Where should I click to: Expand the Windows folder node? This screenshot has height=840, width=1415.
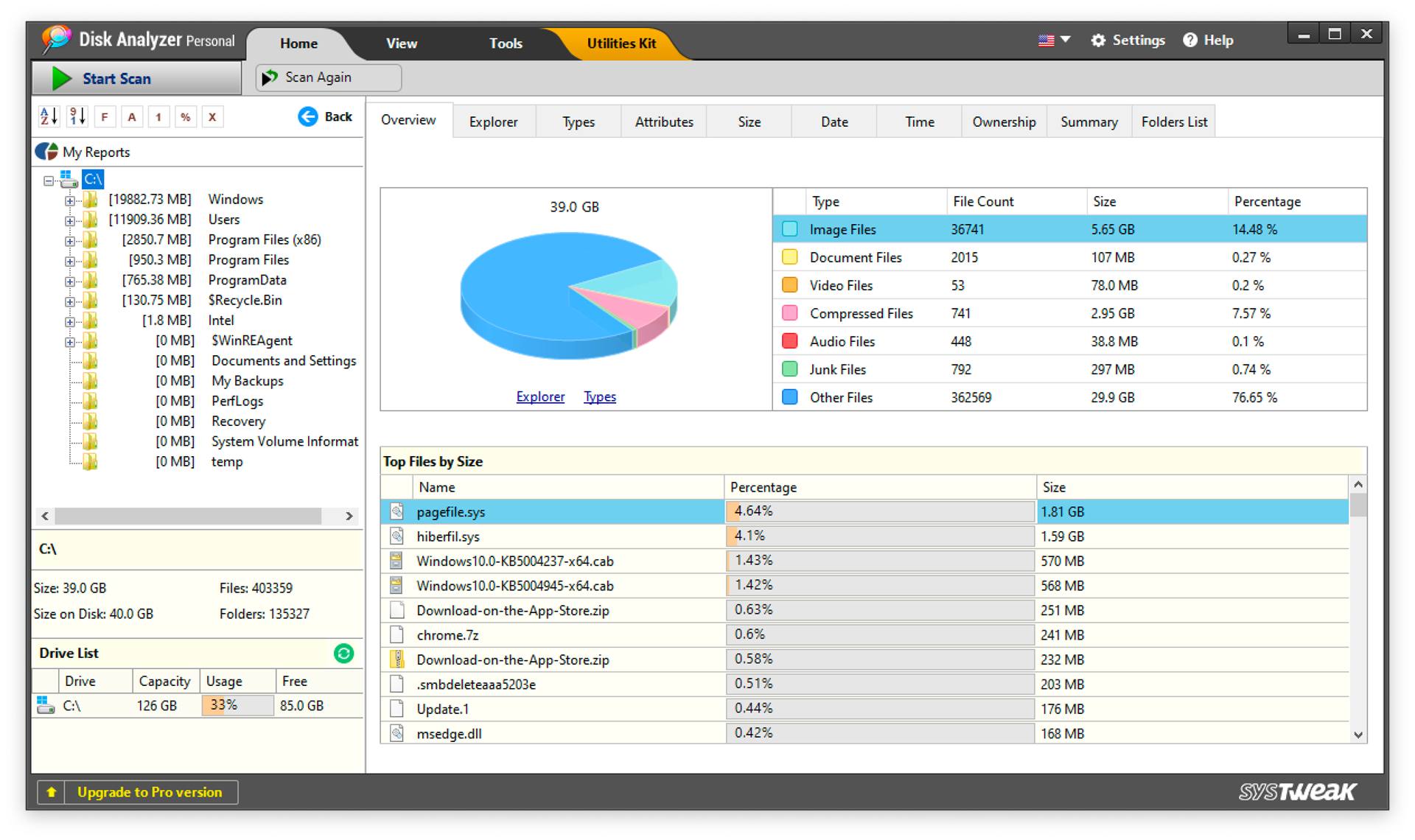pyautogui.click(x=69, y=200)
